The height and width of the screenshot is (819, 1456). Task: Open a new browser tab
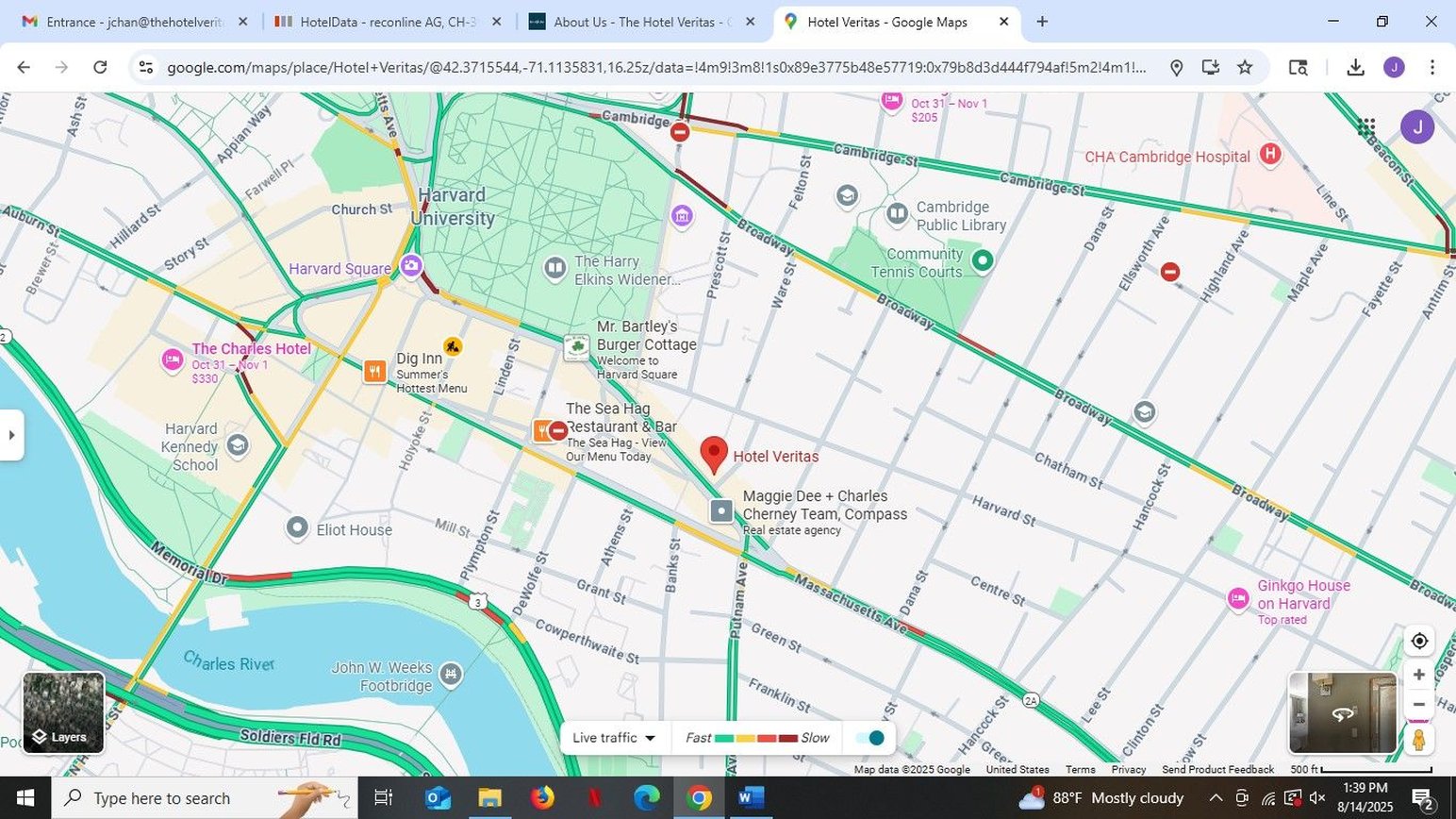pyautogui.click(x=1042, y=22)
